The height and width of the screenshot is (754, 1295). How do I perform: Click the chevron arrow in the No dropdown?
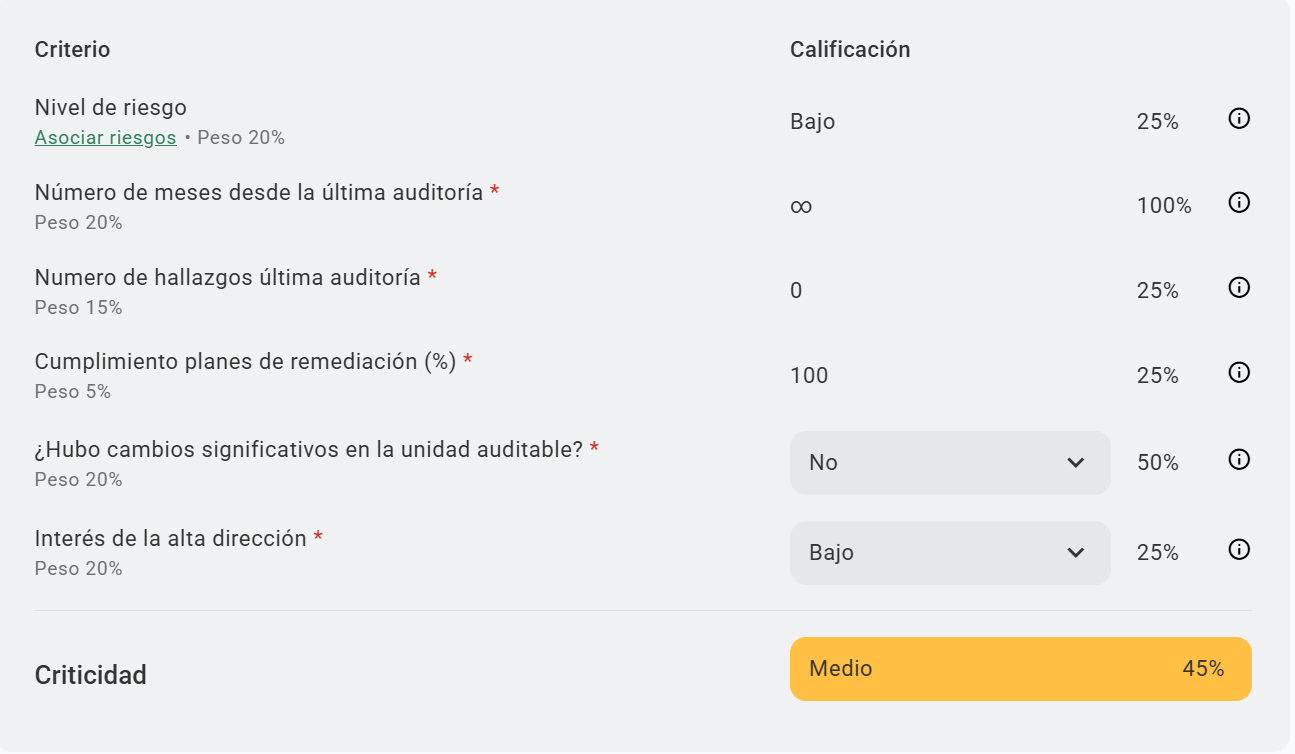pyautogui.click(x=1076, y=463)
